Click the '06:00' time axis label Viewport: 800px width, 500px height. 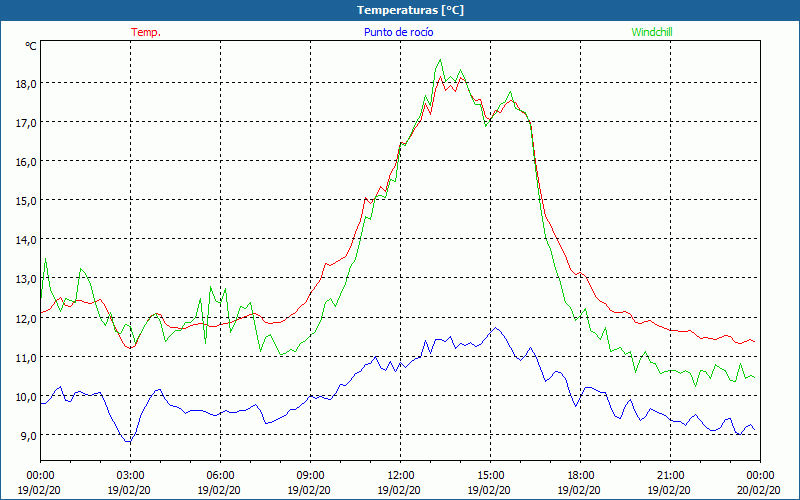(x=220, y=475)
